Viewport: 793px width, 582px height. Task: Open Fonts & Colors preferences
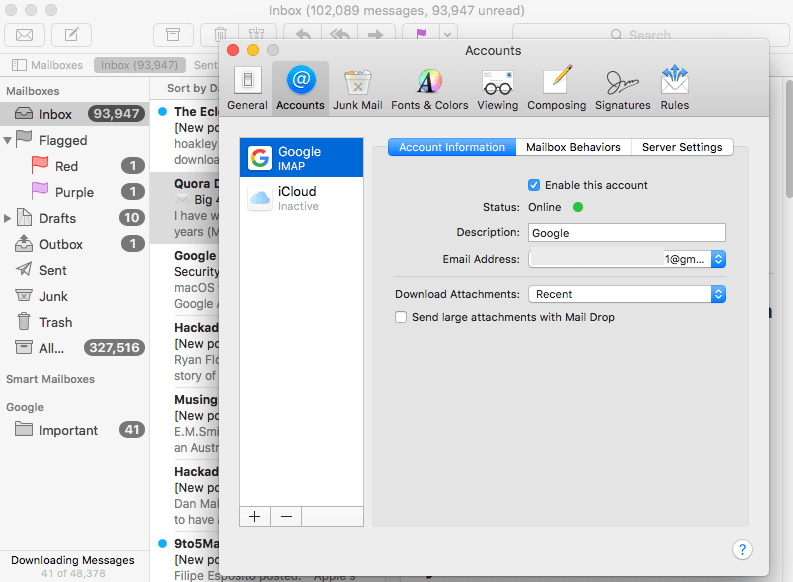pyautogui.click(x=429, y=88)
